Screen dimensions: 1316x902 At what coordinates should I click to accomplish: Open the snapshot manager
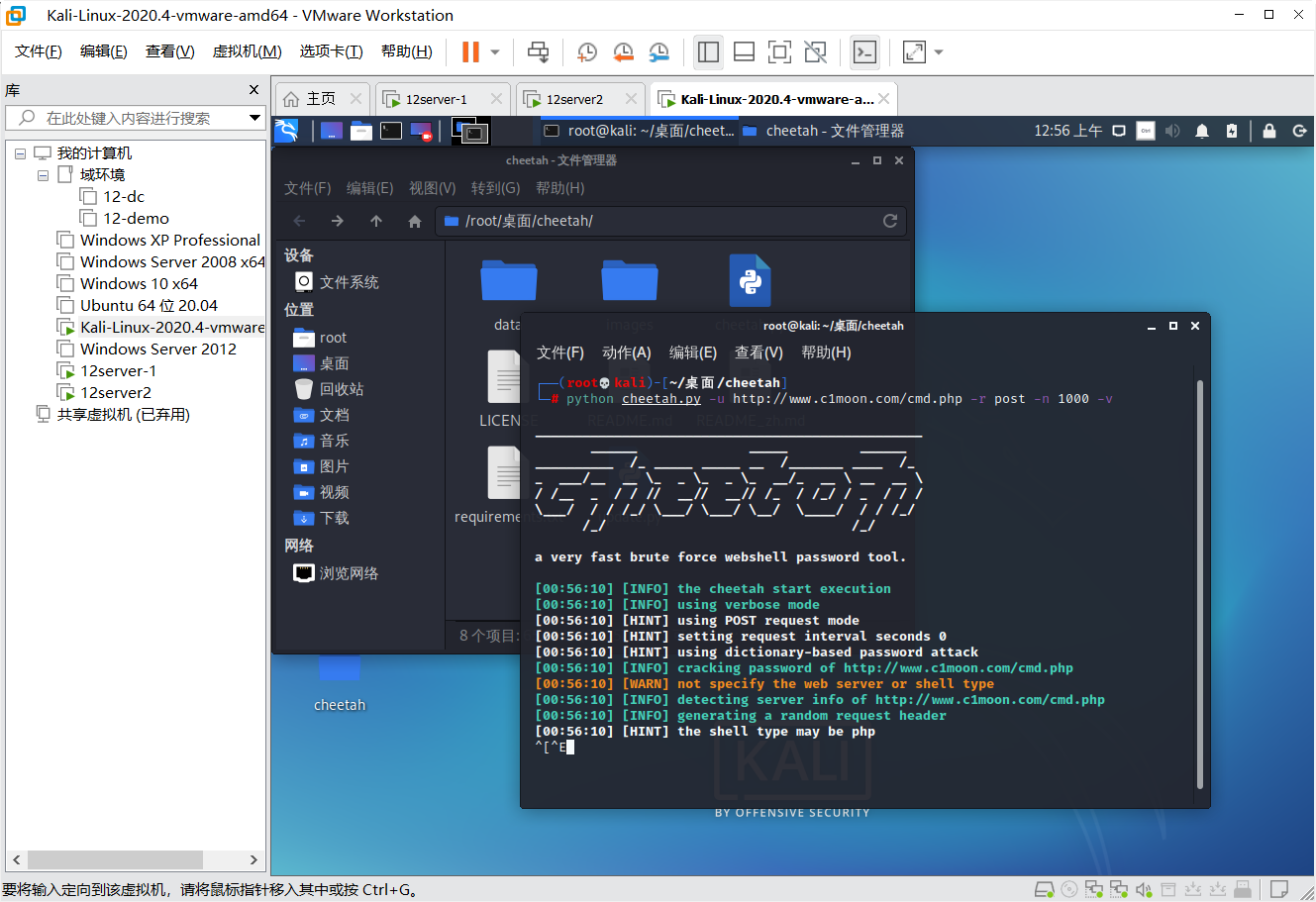[658, 51]
